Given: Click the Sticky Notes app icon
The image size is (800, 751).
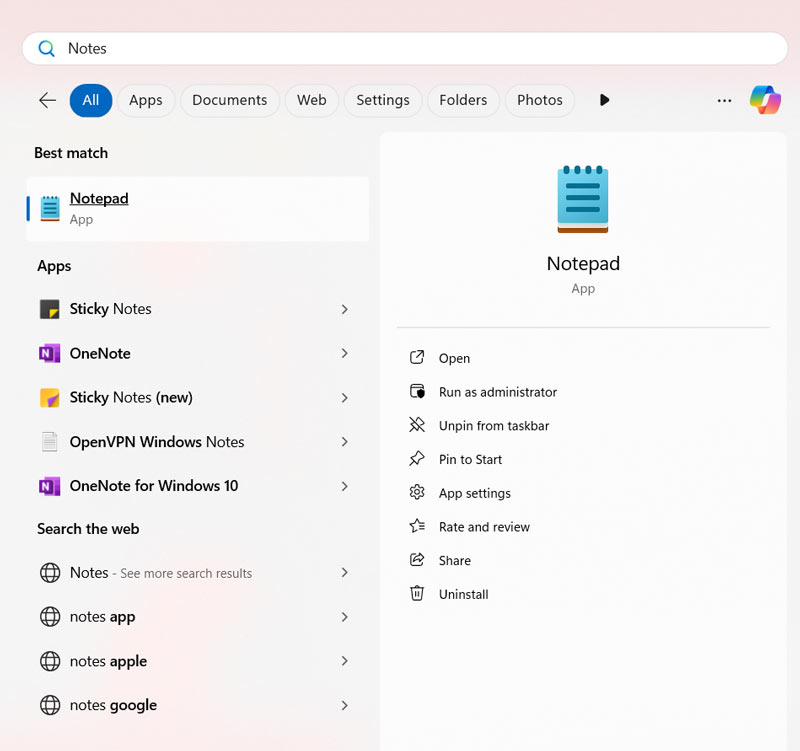Looking at the screenshot, I should [x=49, y=309].
